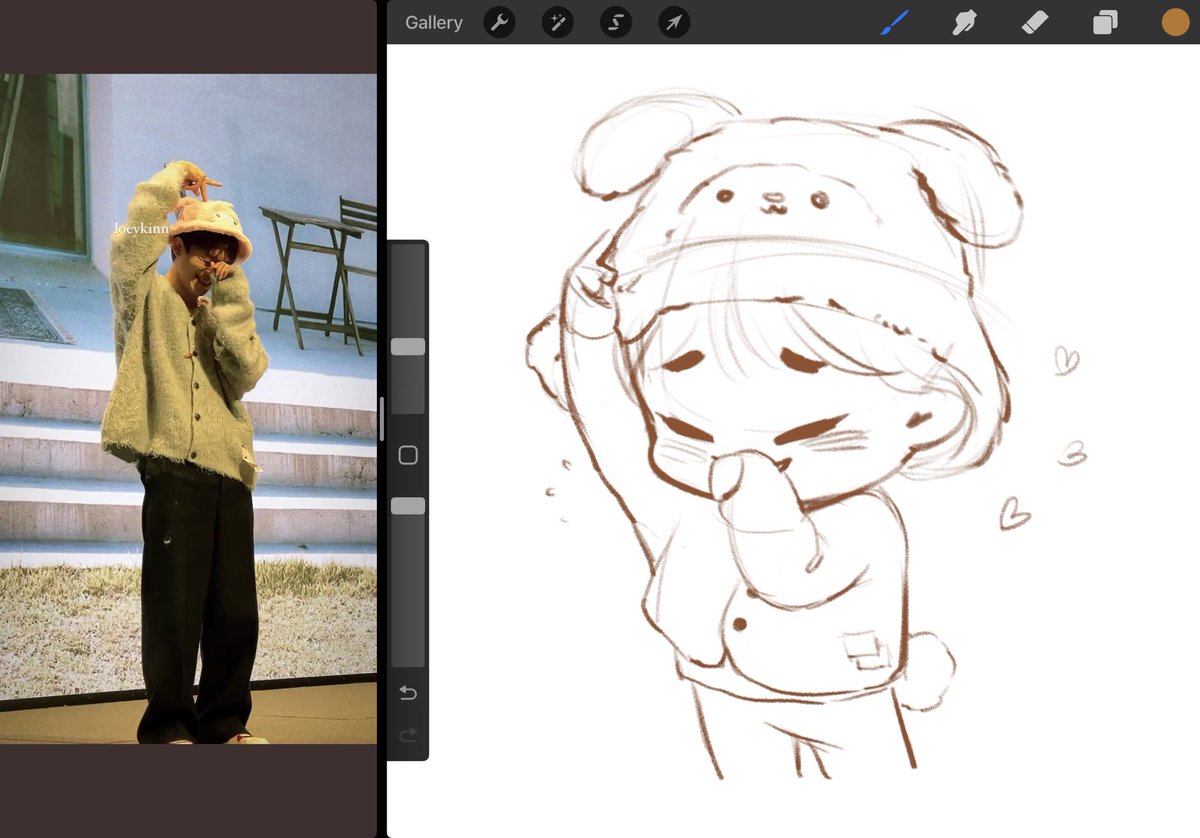
Task: Click the split-view divider handle
Action: [x=381, y=419]
